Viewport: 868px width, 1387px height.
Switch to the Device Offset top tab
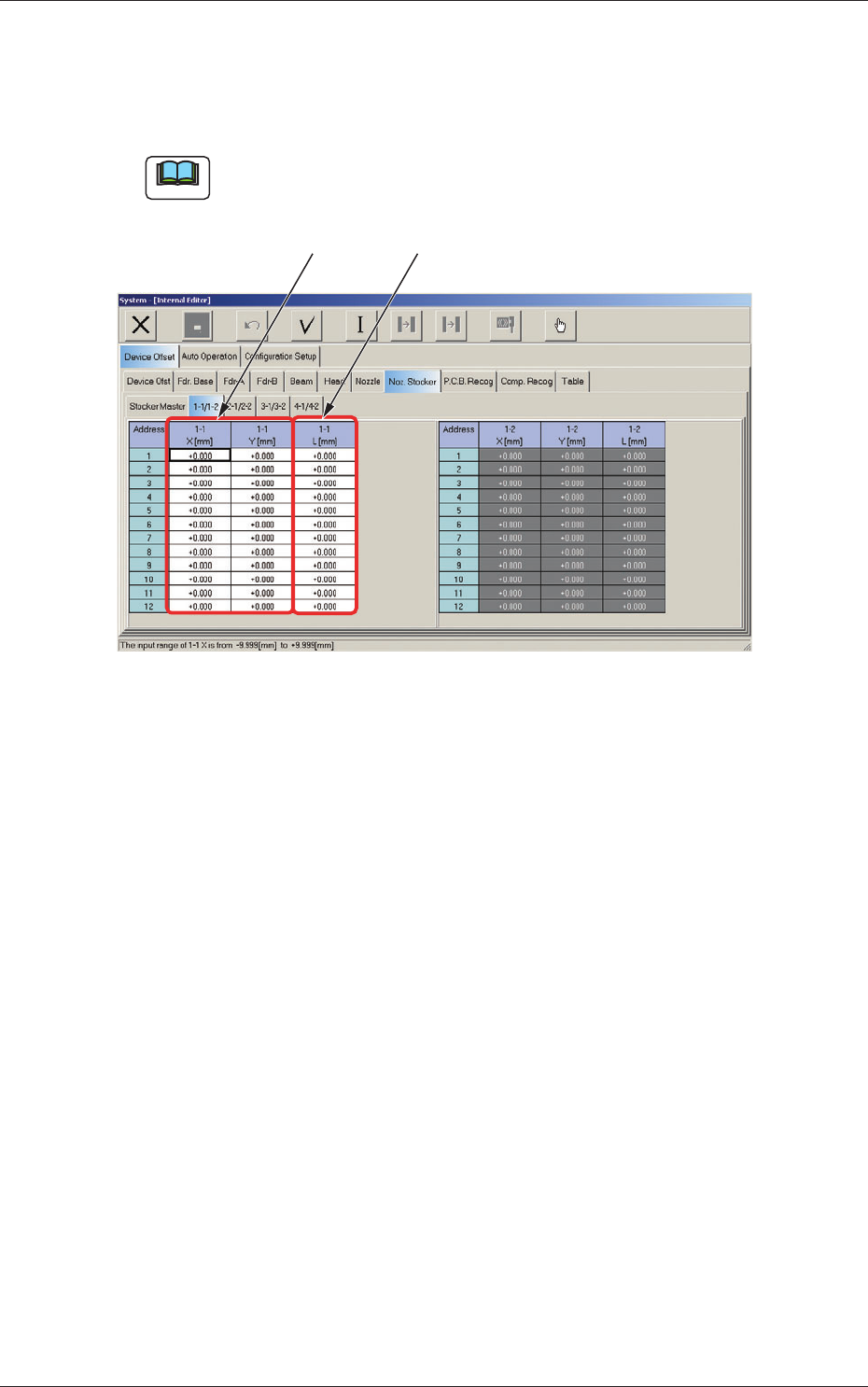pos(149,357)
